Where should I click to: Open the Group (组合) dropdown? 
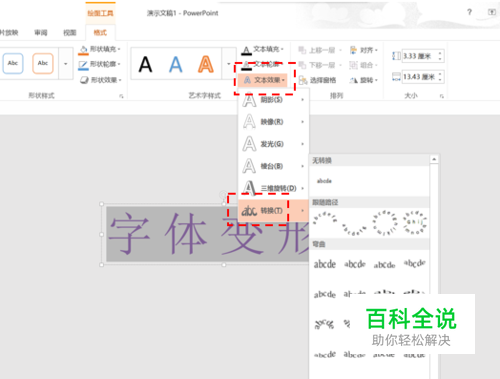tap(363, 65)
